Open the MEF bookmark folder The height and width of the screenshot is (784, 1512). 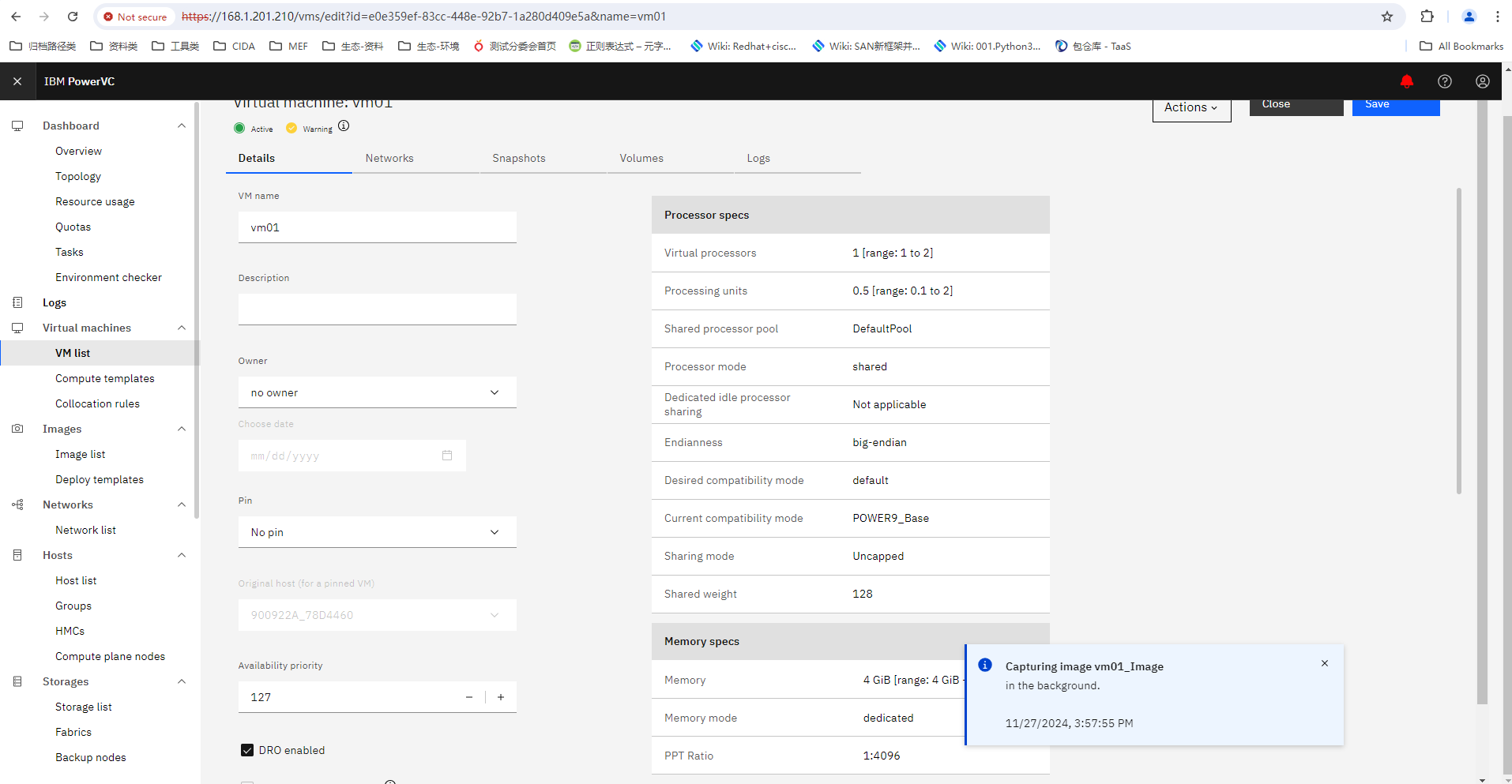pos(289,46)
